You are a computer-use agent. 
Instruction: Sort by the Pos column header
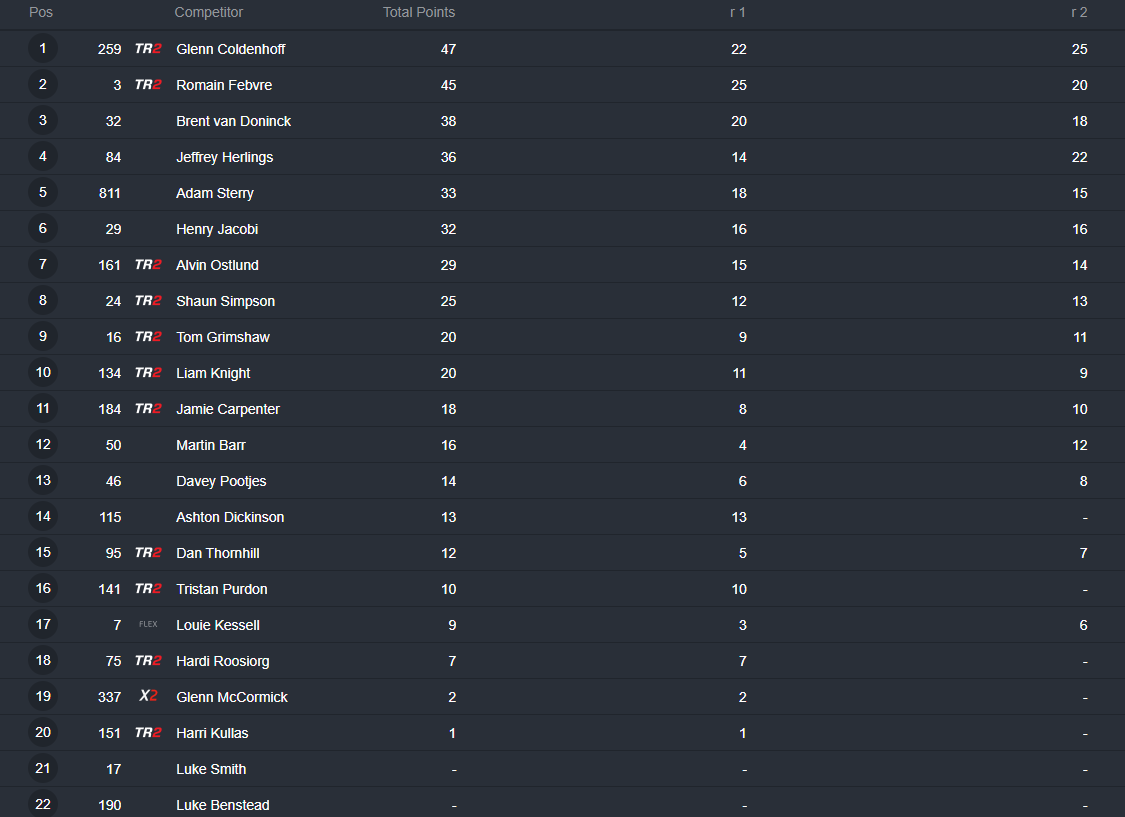pyautogui.click(x=41, y=12)
